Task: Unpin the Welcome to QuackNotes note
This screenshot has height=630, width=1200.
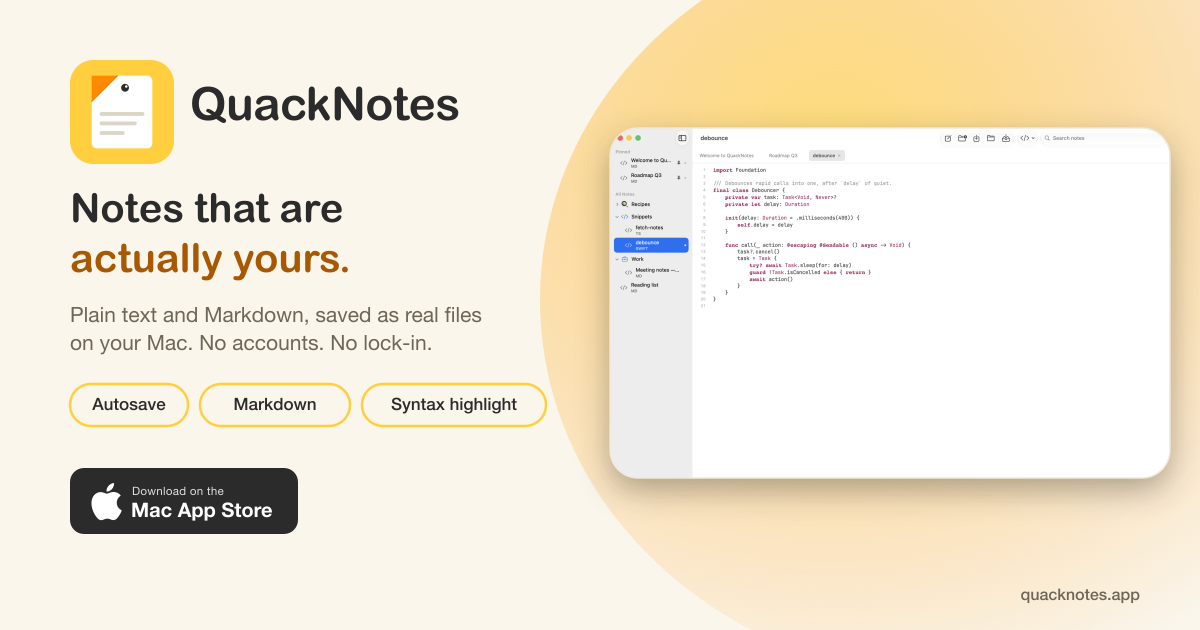Action: (679, 162)
